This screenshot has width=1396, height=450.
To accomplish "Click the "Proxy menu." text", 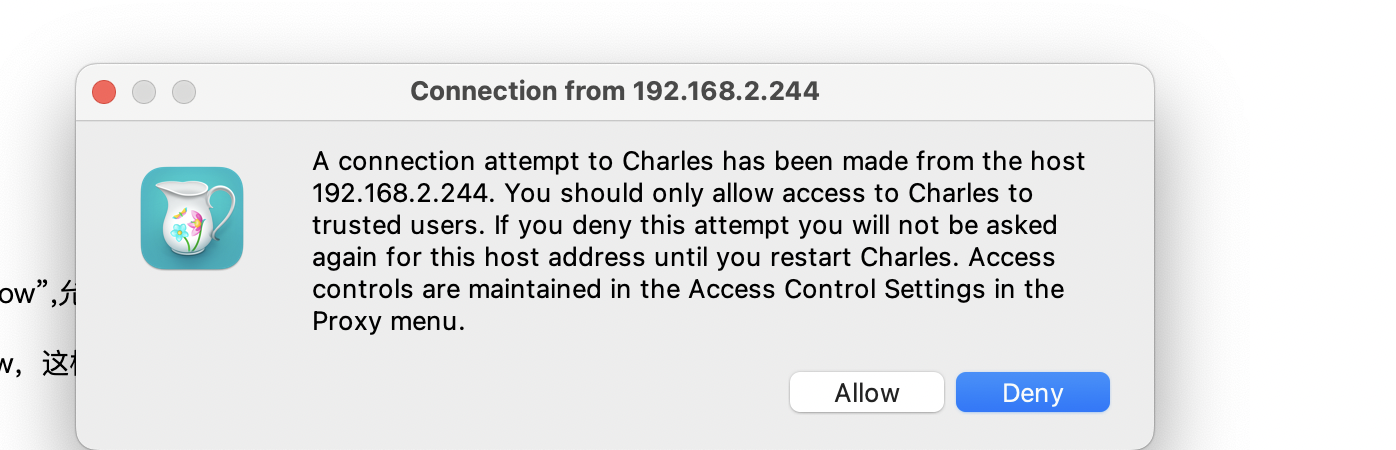I will pos(388,321).
